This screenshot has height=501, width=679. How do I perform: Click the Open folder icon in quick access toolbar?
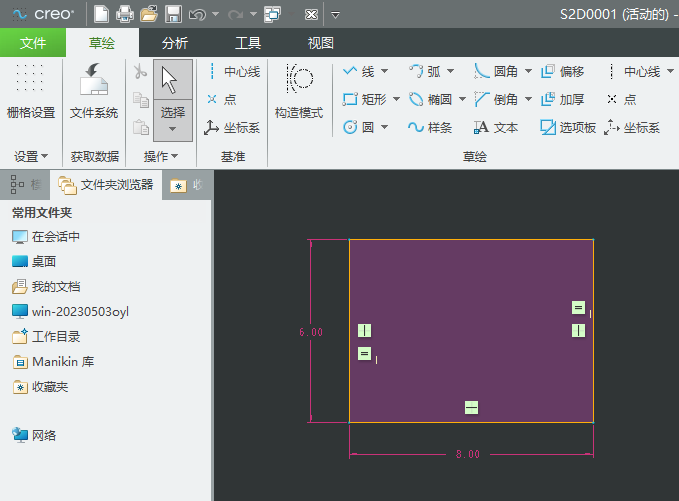point(149,14)
